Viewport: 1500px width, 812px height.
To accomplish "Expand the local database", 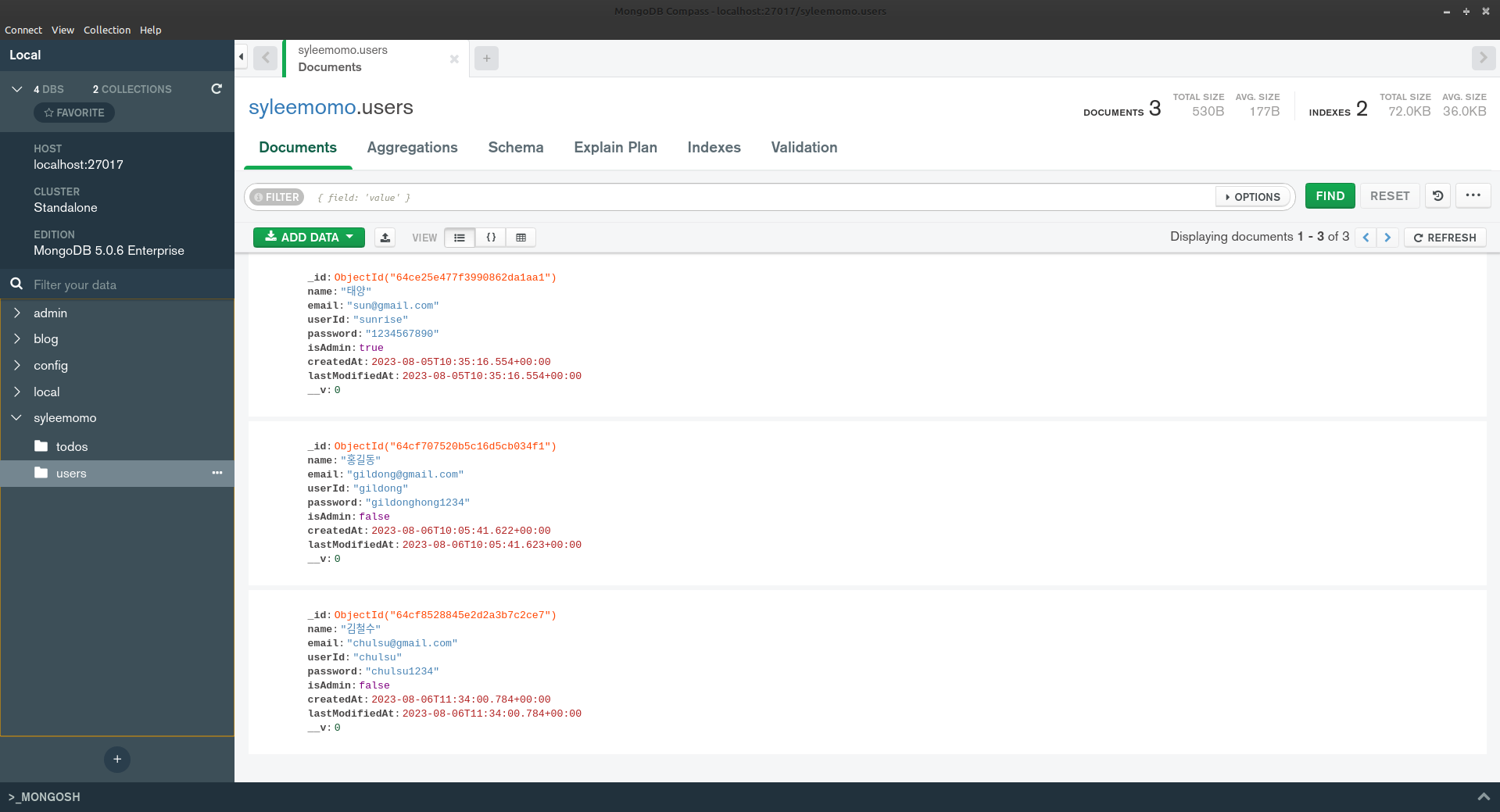I will [16, 392].
